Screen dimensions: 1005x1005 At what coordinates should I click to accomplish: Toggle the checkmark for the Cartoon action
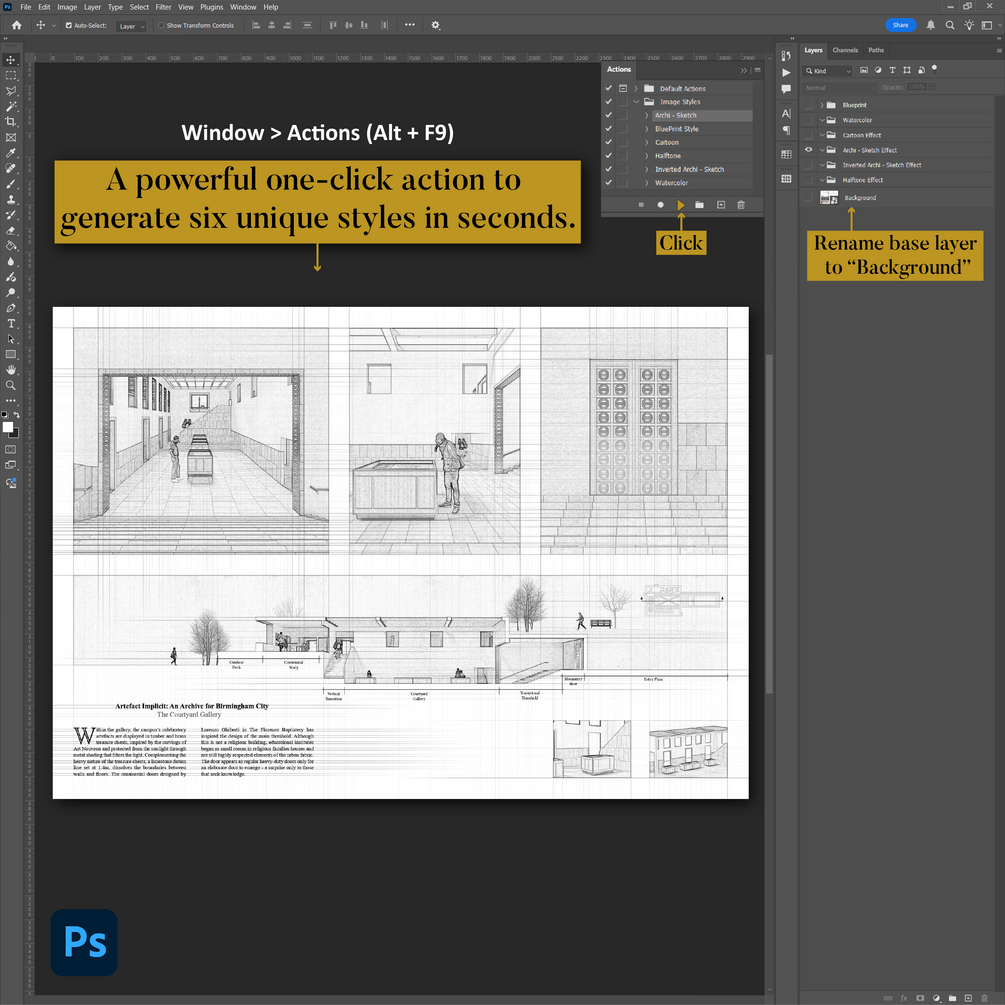click(x=608, y=142)
